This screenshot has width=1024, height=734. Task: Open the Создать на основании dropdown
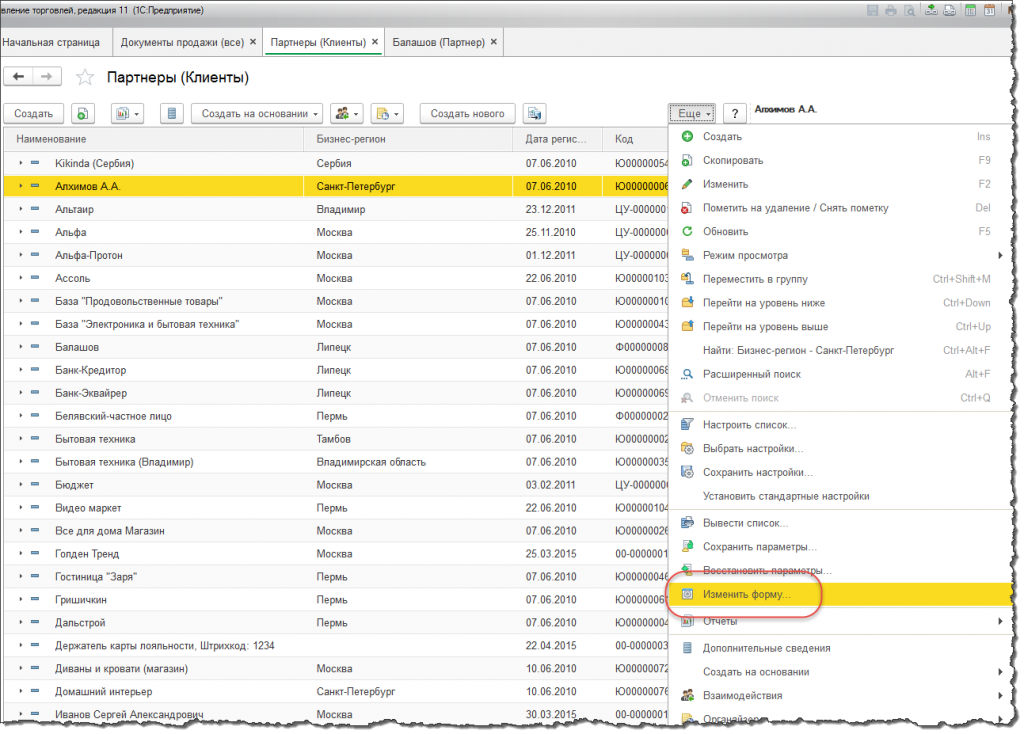pos(257,114)
